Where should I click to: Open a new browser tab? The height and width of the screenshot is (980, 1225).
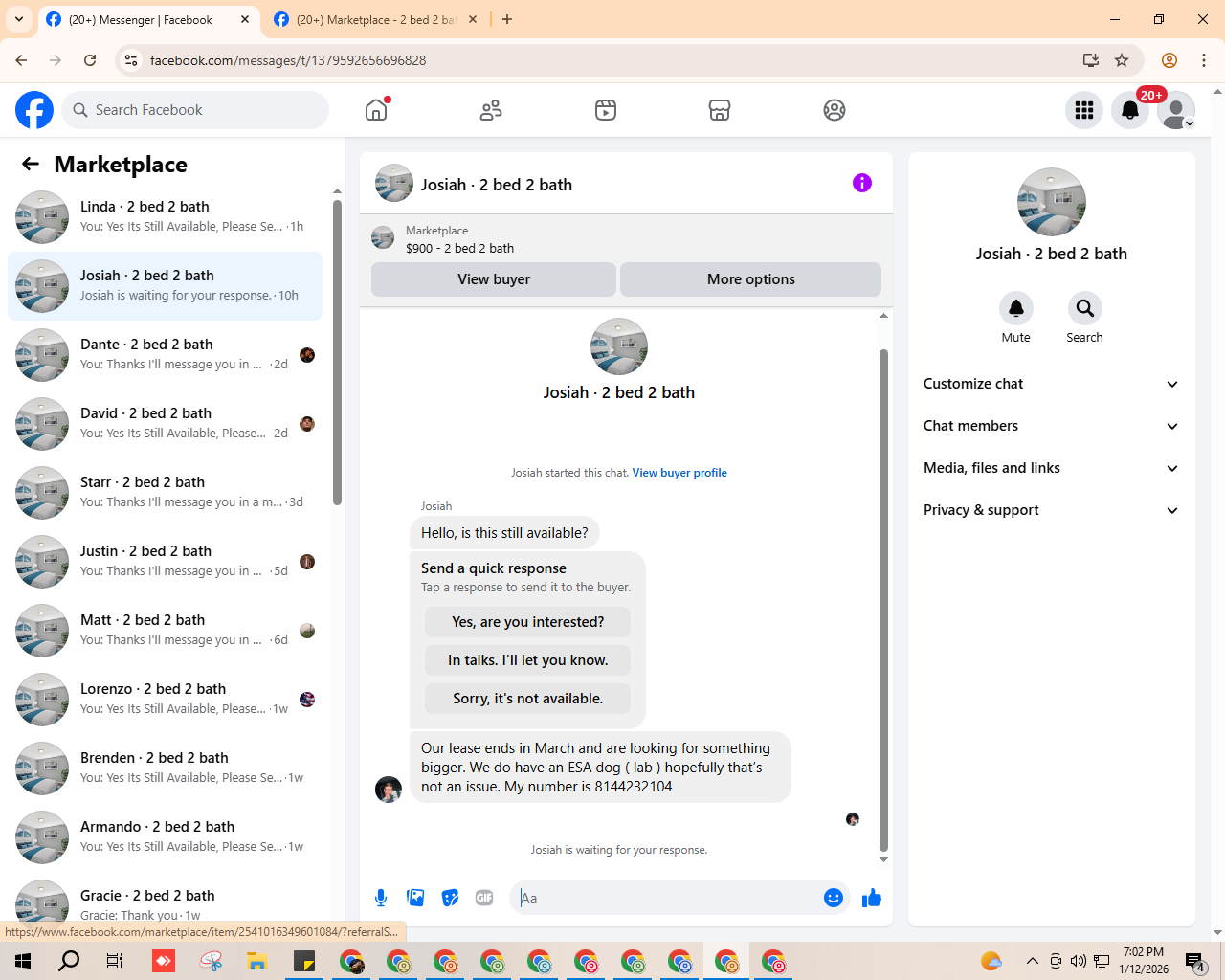[507, 19]
